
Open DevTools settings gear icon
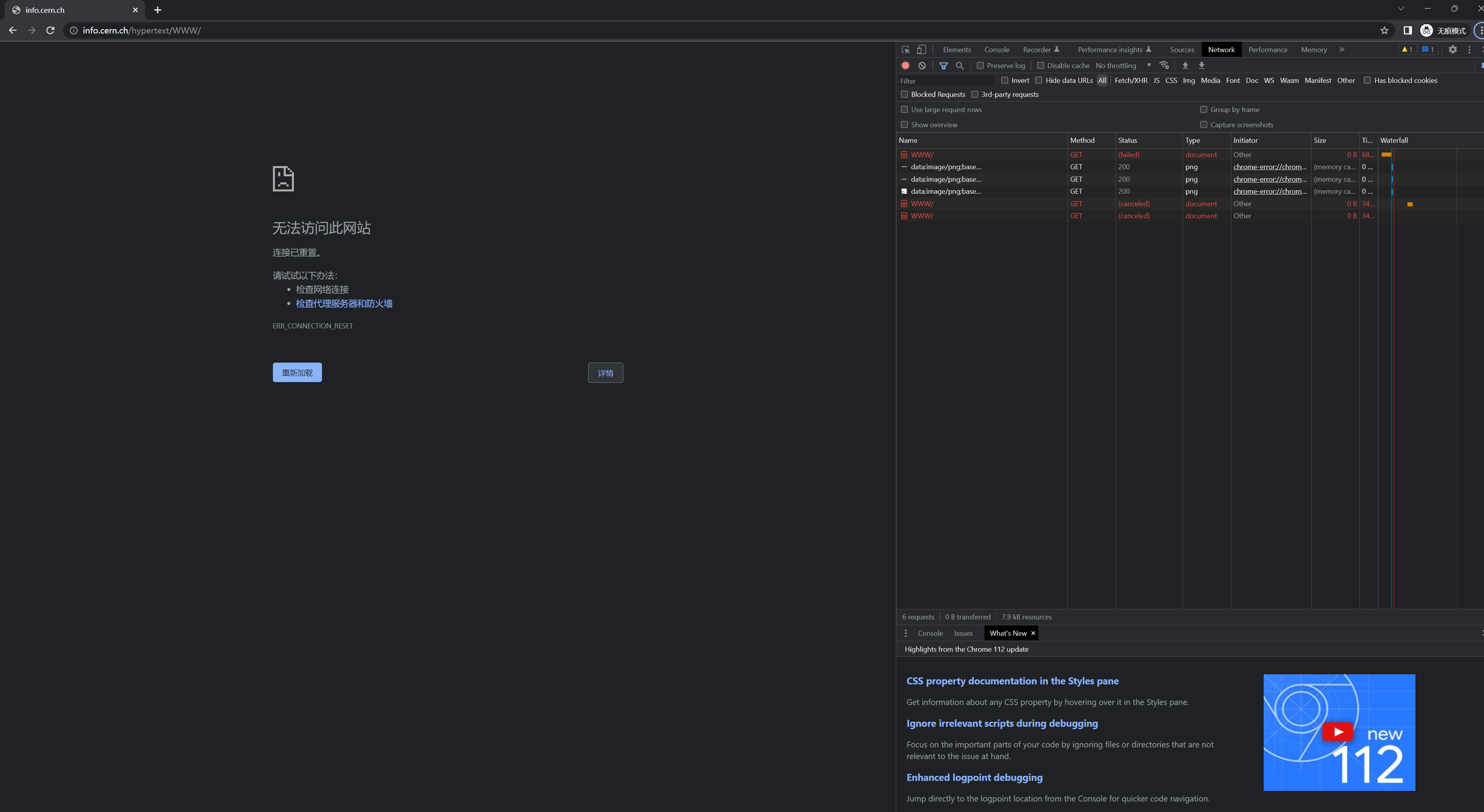tap(1452, 49)
